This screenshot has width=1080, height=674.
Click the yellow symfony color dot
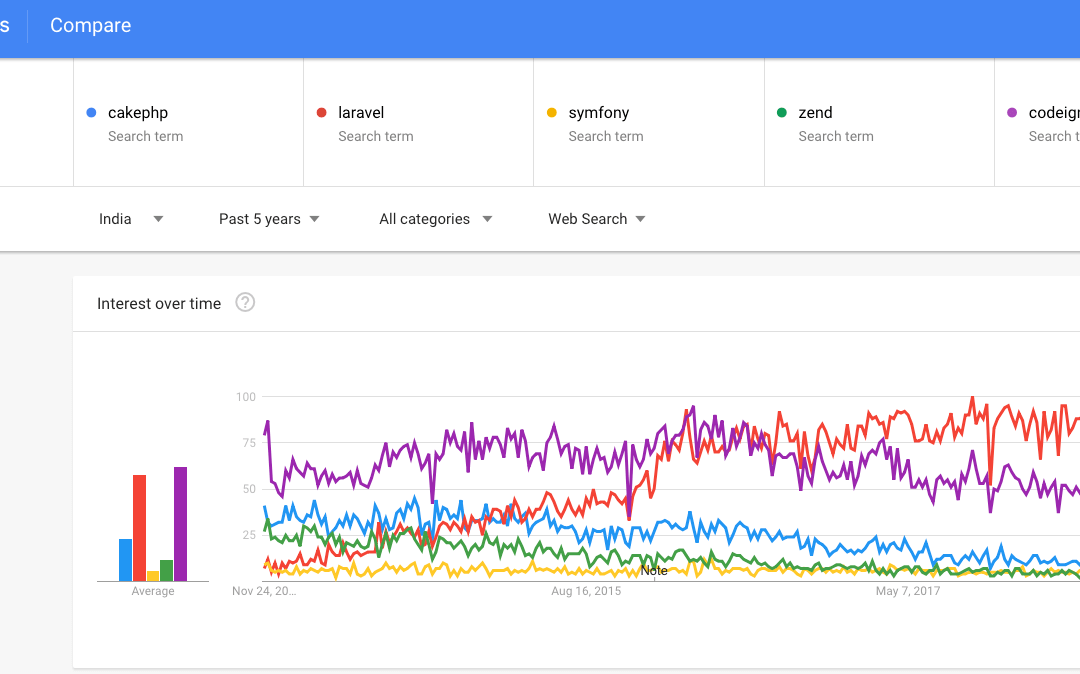tap(551, 113)
